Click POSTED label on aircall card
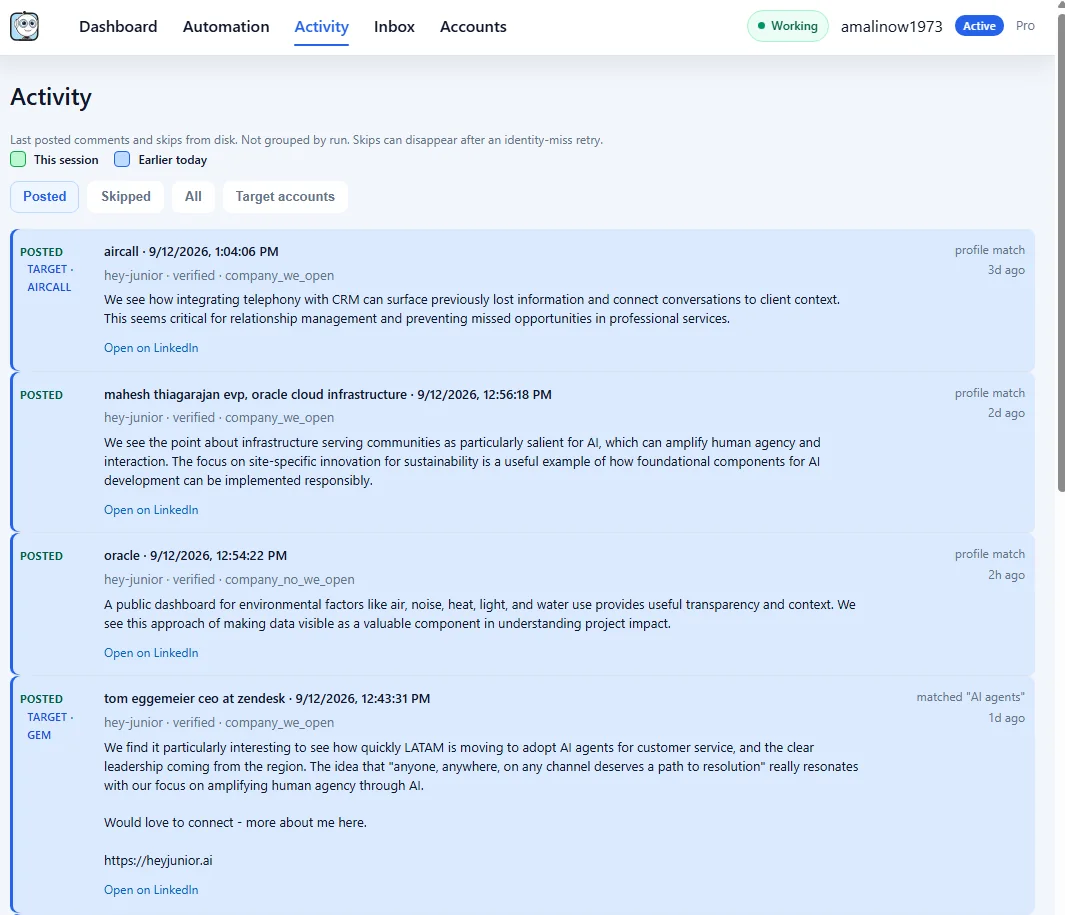The height and width of the screenshot is (915, 1065). (x=41, y=252)
